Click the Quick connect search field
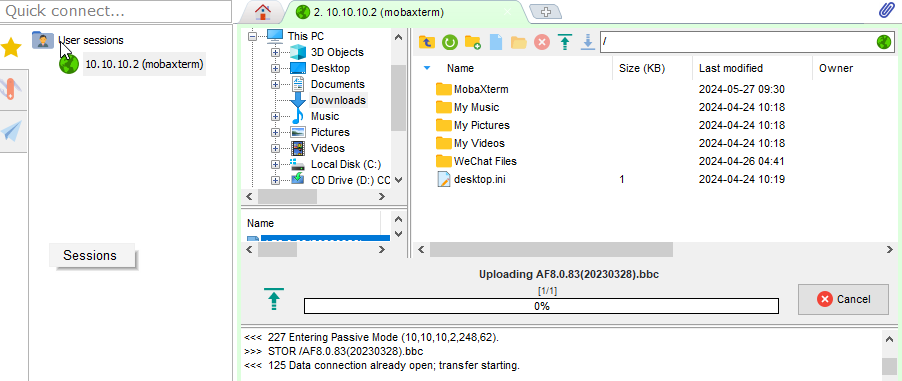This screenshot has width=902, height=381. pos(116,11)
